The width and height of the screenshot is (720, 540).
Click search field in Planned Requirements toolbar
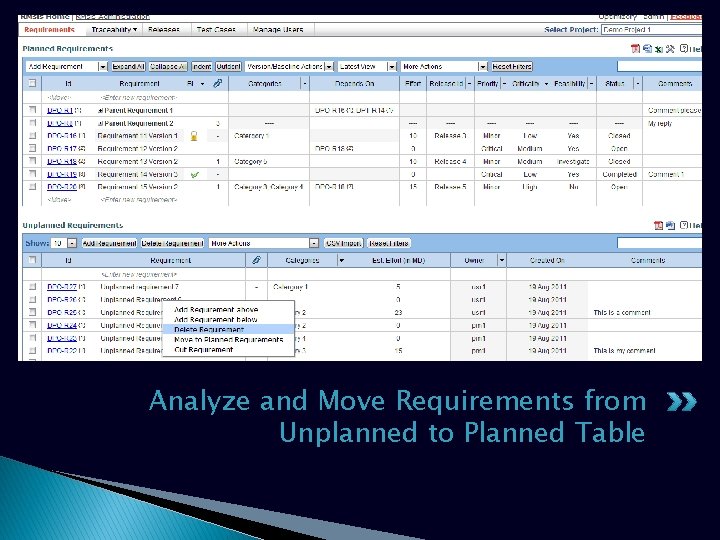point(659,67)
